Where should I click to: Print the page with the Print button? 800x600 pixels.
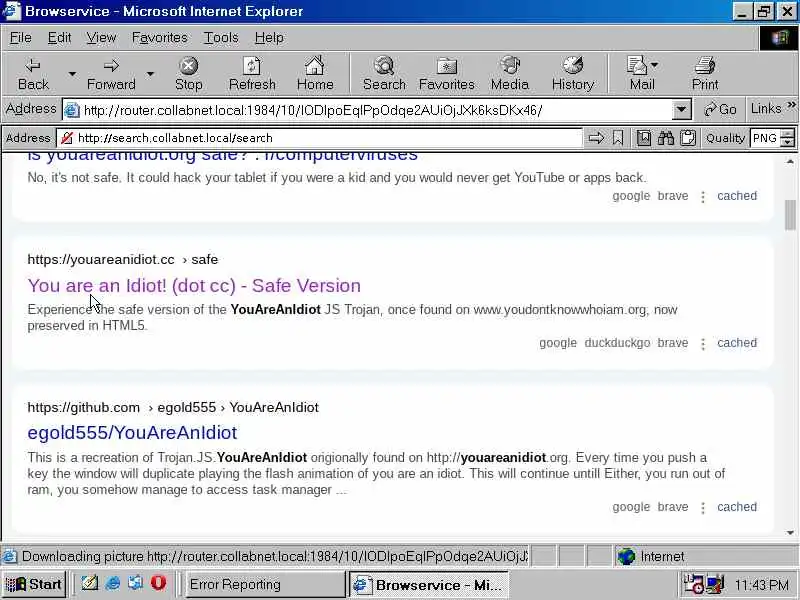[705, 74]
